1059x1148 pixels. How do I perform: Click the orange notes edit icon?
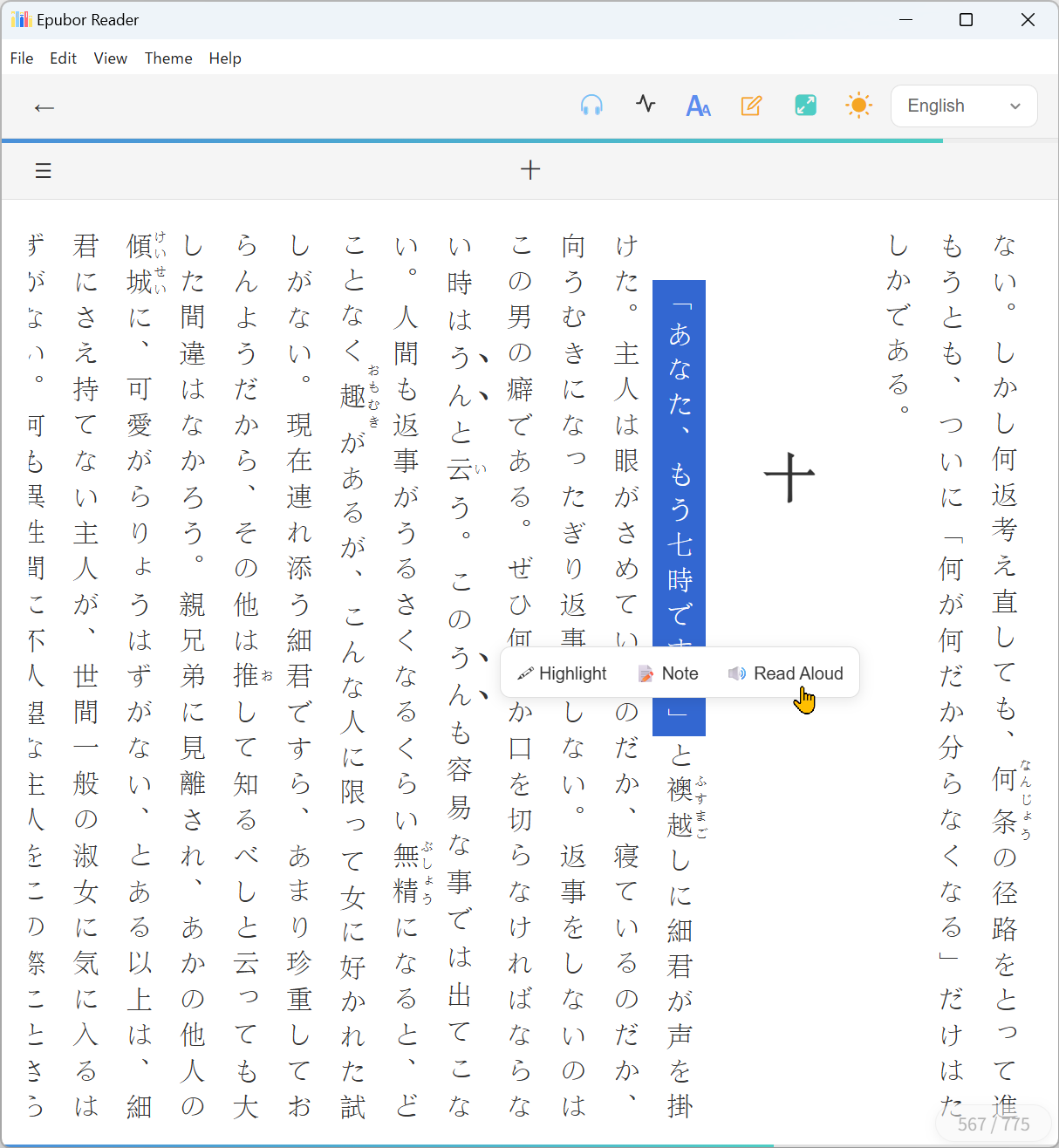pos(751,106)
